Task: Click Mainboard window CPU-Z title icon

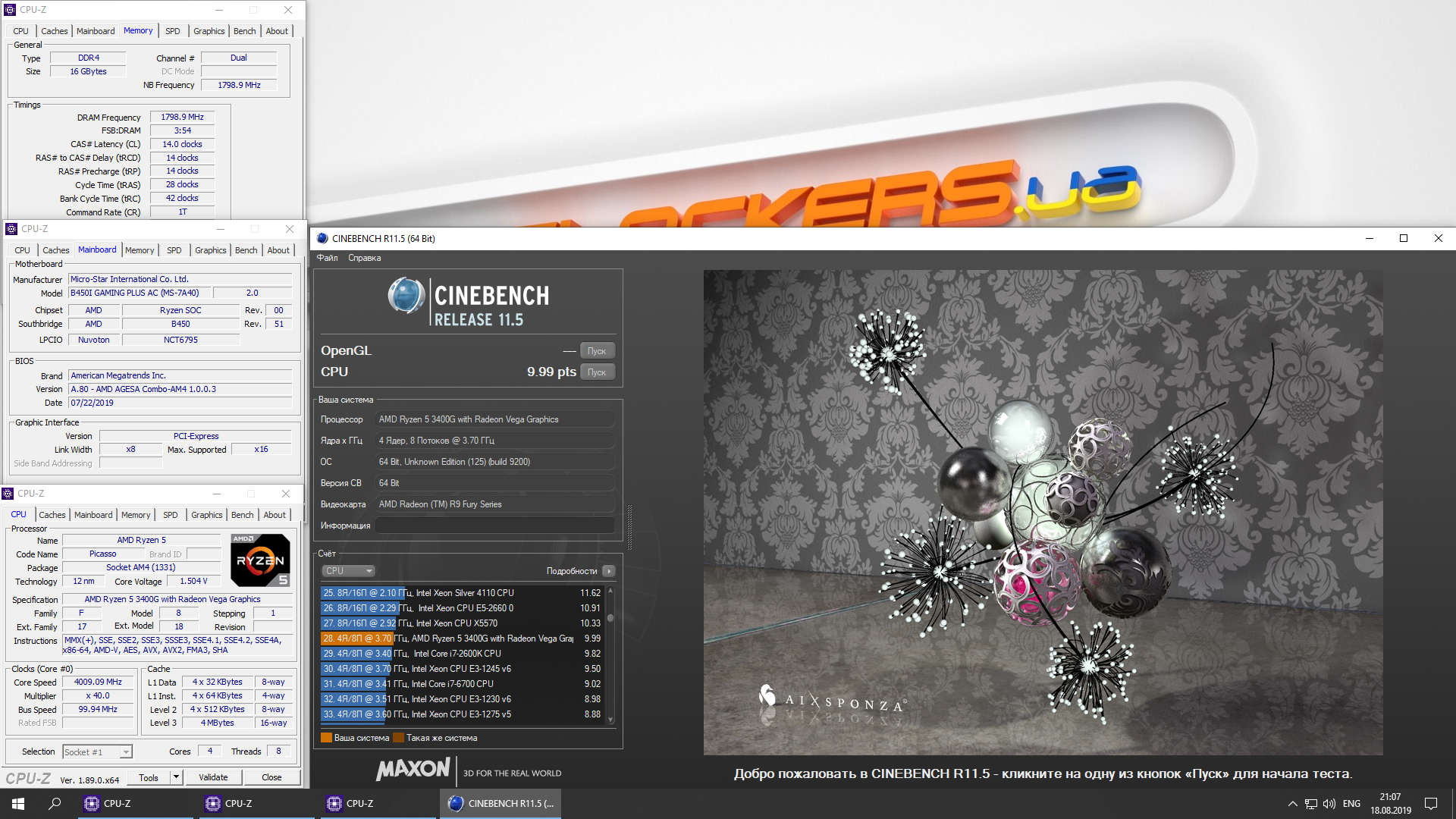Action: [x=11, y=228]
